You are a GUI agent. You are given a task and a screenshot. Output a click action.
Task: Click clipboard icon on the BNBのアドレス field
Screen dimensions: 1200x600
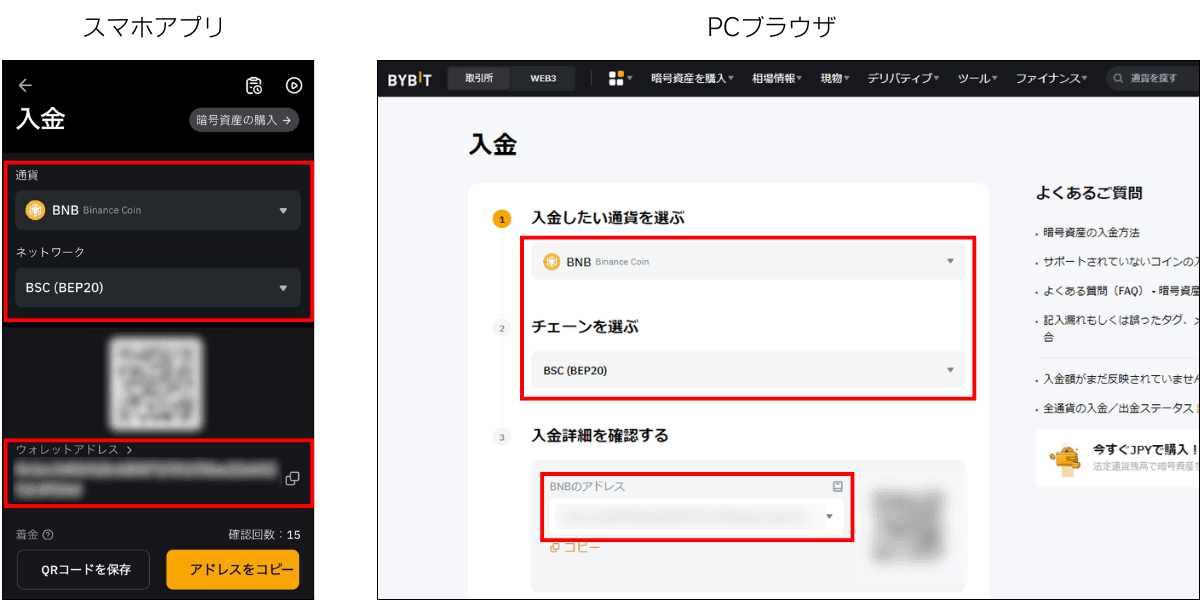[x=839, y=485]
